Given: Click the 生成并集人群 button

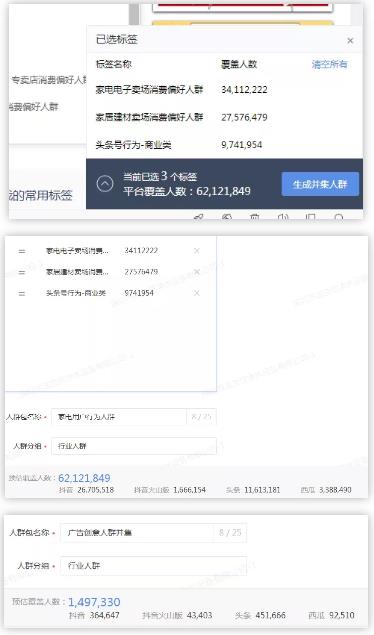Looking at the screenshot, I should pos(320,184).
